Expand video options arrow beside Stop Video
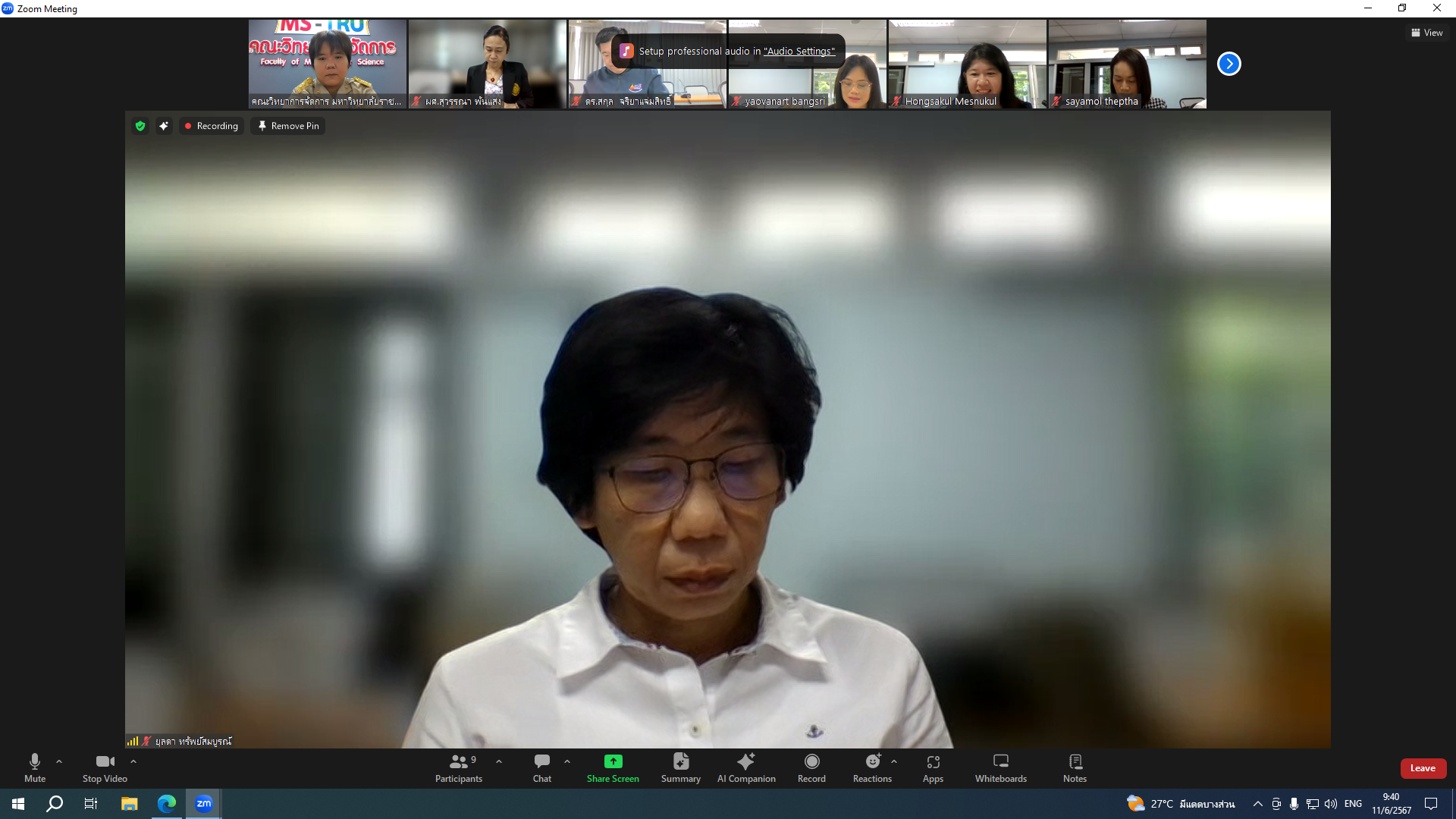The width and height of the screenshot is (1456, 819). pyautogui.click(x=133, y=761)
